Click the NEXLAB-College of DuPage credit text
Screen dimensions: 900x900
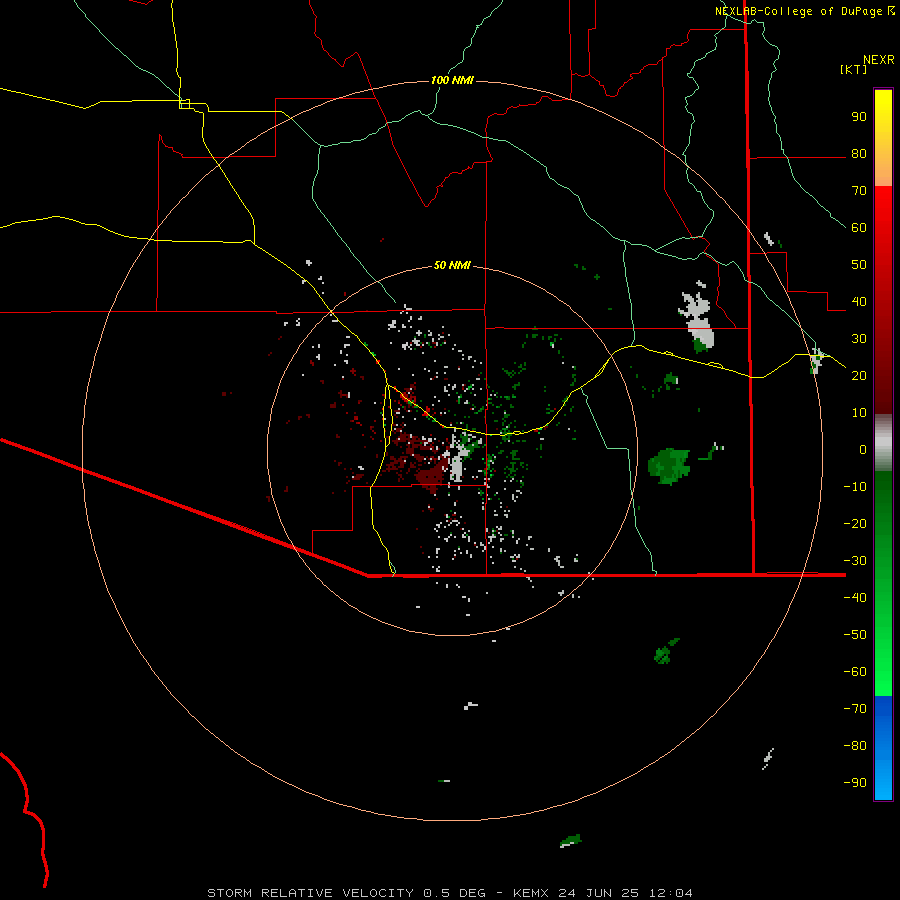coord(804,11)
